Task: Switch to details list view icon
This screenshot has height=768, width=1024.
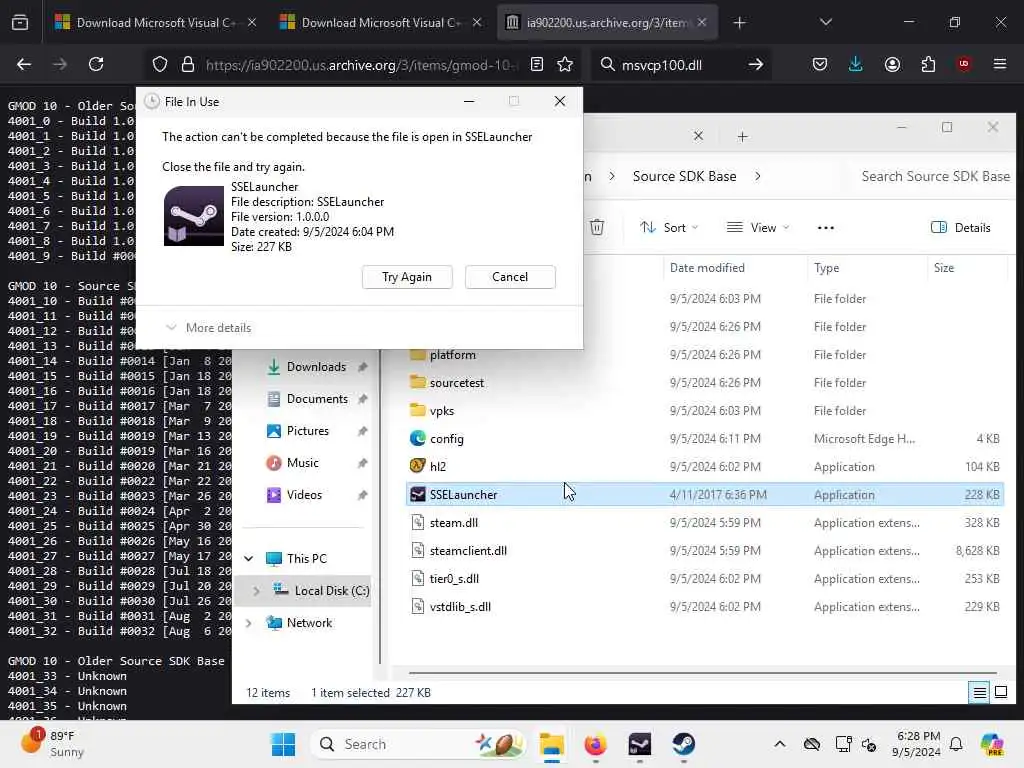Action: [x=980, y=692]
